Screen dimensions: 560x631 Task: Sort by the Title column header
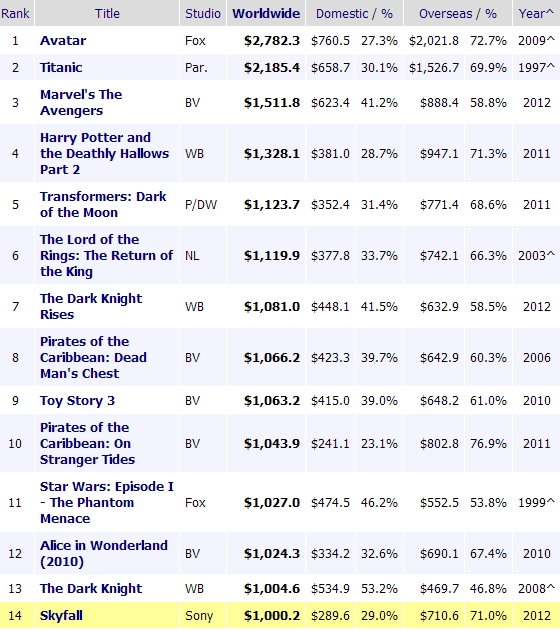pyautogui.click(x=107, y=13)
